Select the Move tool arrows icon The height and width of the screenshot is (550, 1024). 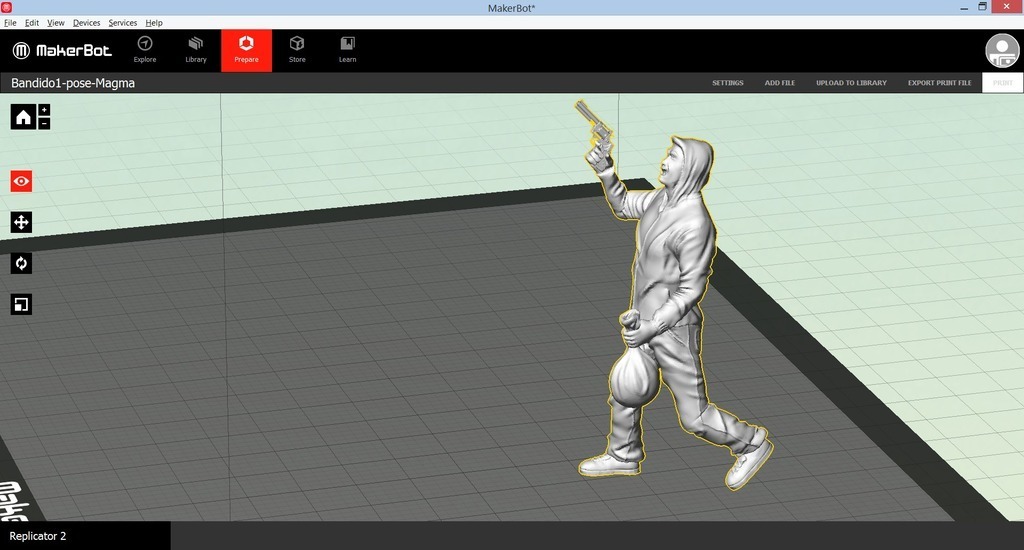pyautogui.click(x=21, y=222)
